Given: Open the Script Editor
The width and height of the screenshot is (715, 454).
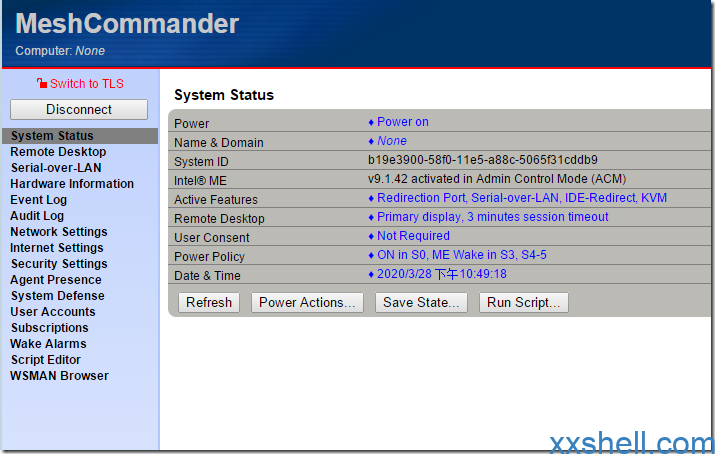Looking at the screenshot, I should (46, 360).
